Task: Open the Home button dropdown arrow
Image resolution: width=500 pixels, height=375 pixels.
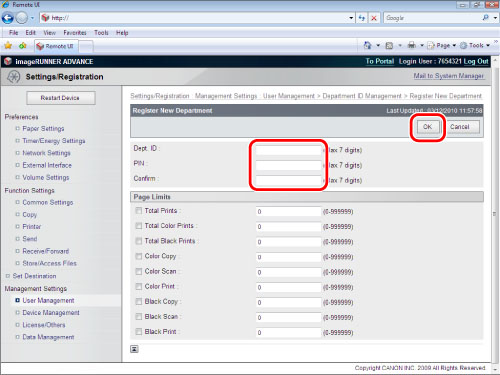Action: click(378, 45)
